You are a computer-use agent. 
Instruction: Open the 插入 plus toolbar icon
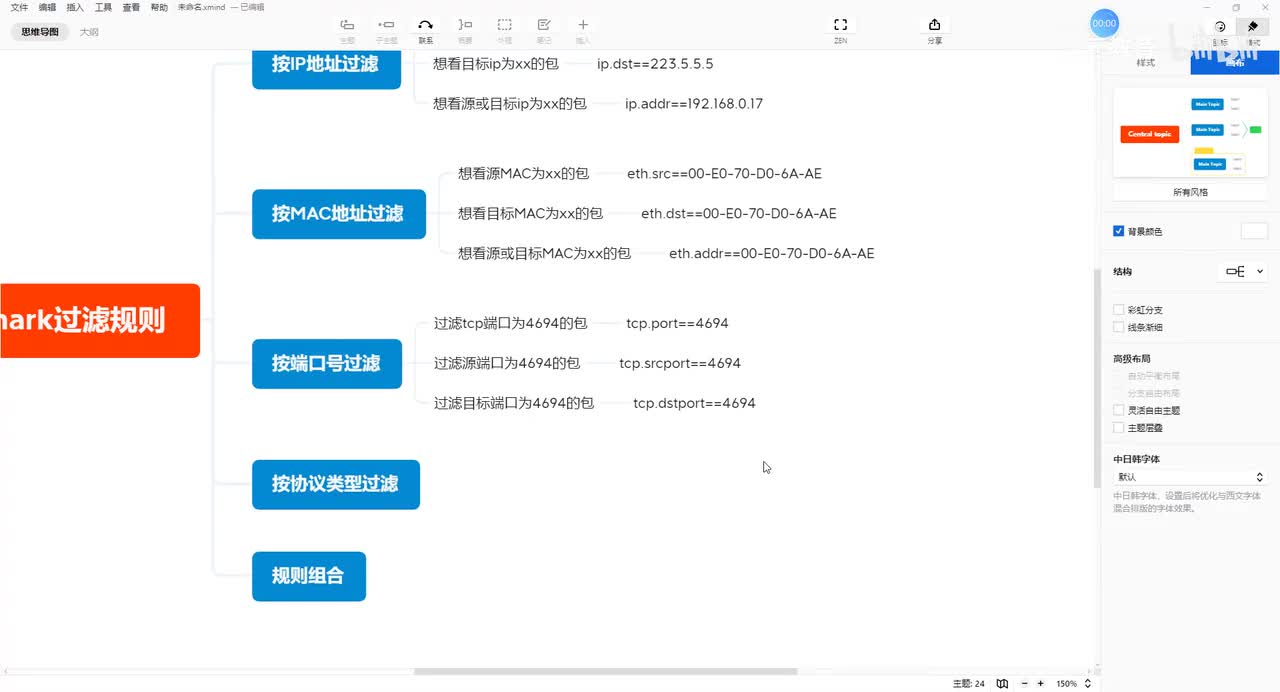[x=583, y=25]
